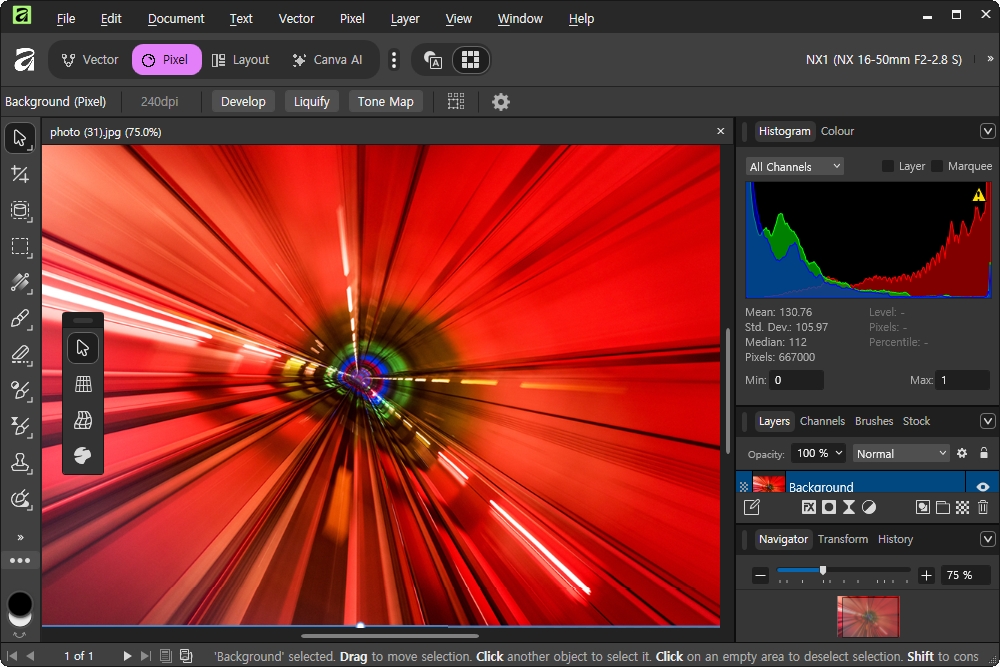Select the hourglass brush tool in toolbar
1000x667 pixels.
point(20,426)
